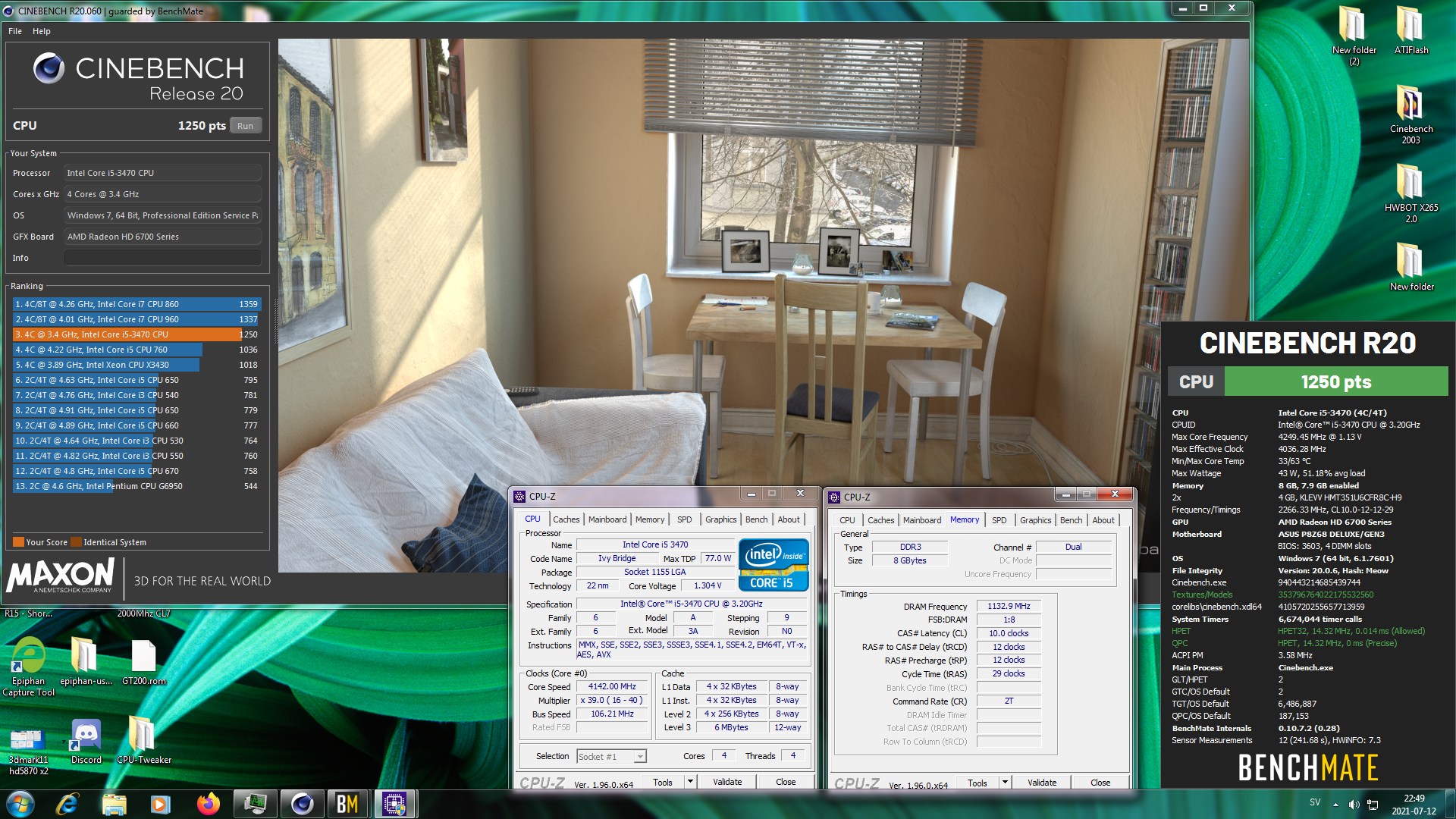
Task: Select ranking entry Intel Core i7 CPU 860
Action: (136, 304)
